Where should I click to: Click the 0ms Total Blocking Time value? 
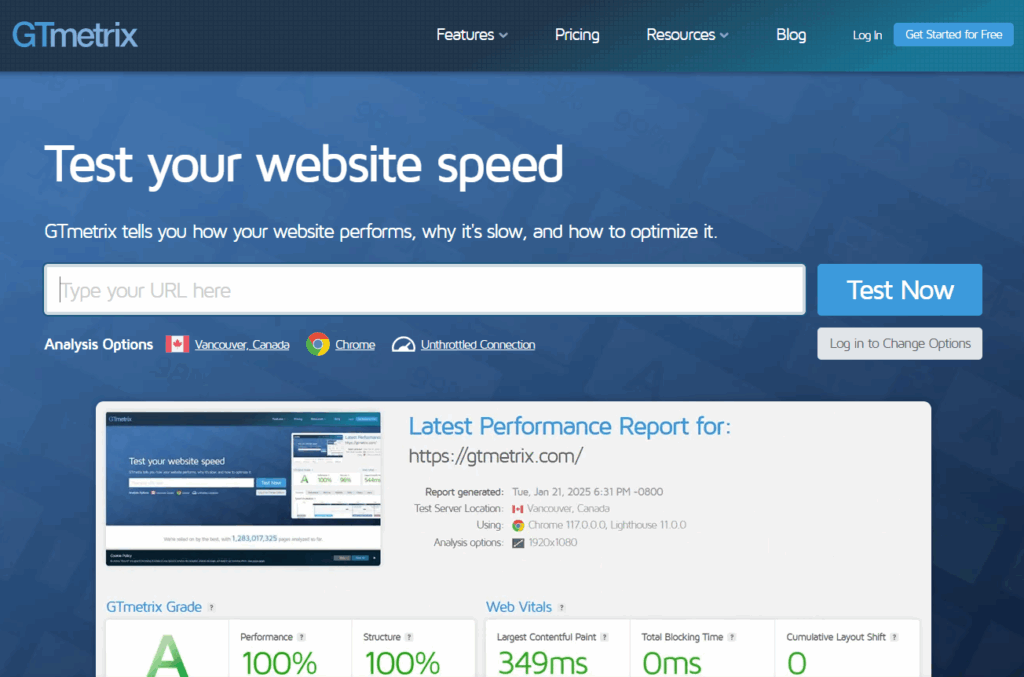(671, 663)
